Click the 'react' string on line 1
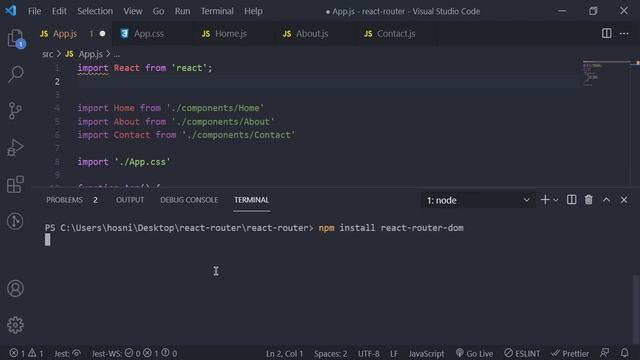 pos(189,68)
